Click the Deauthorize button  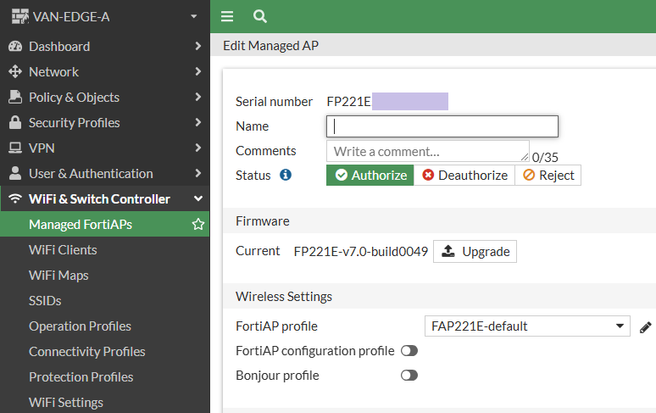464,175
